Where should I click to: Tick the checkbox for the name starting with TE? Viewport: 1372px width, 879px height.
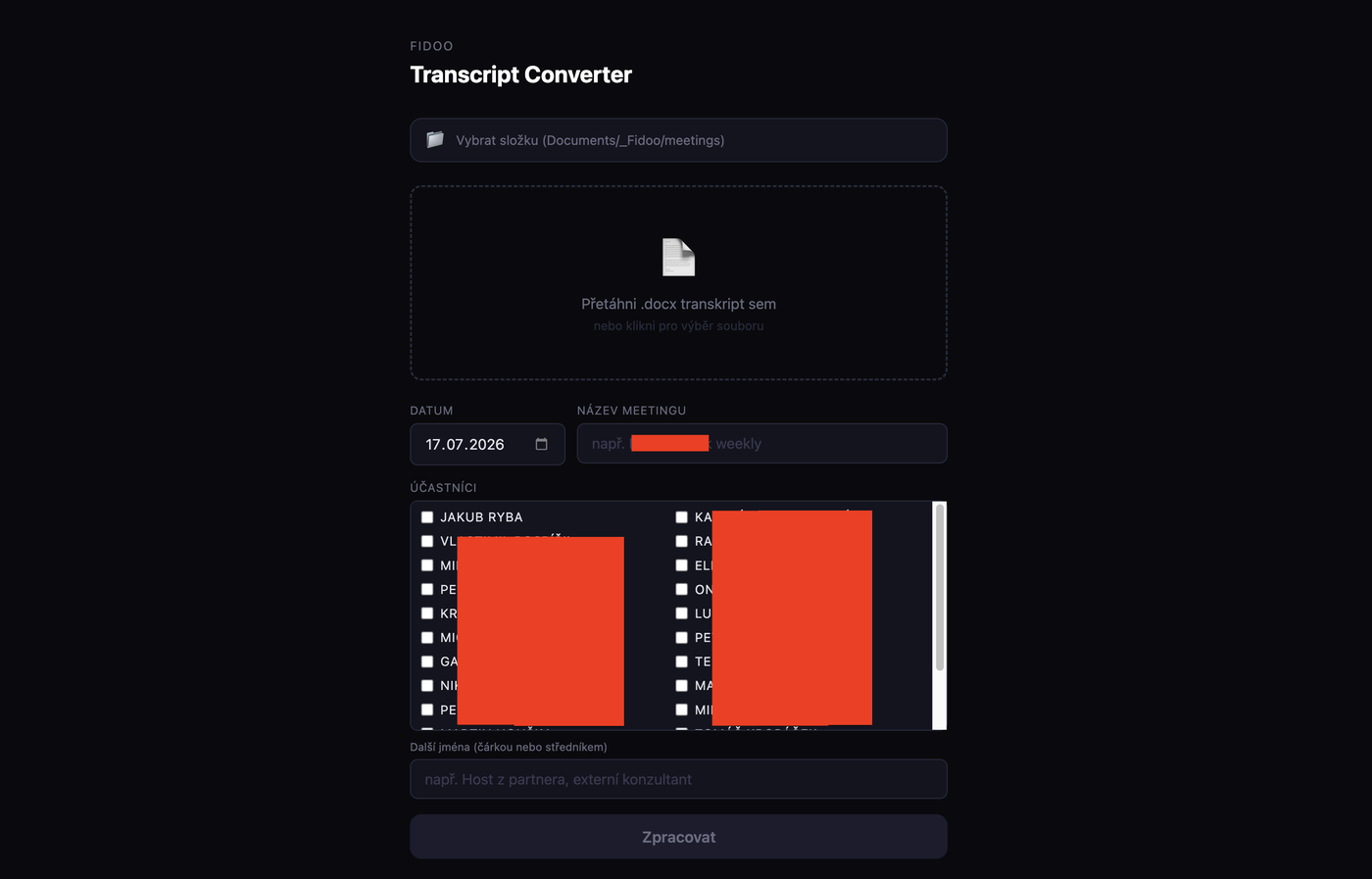tap(681, 661)
